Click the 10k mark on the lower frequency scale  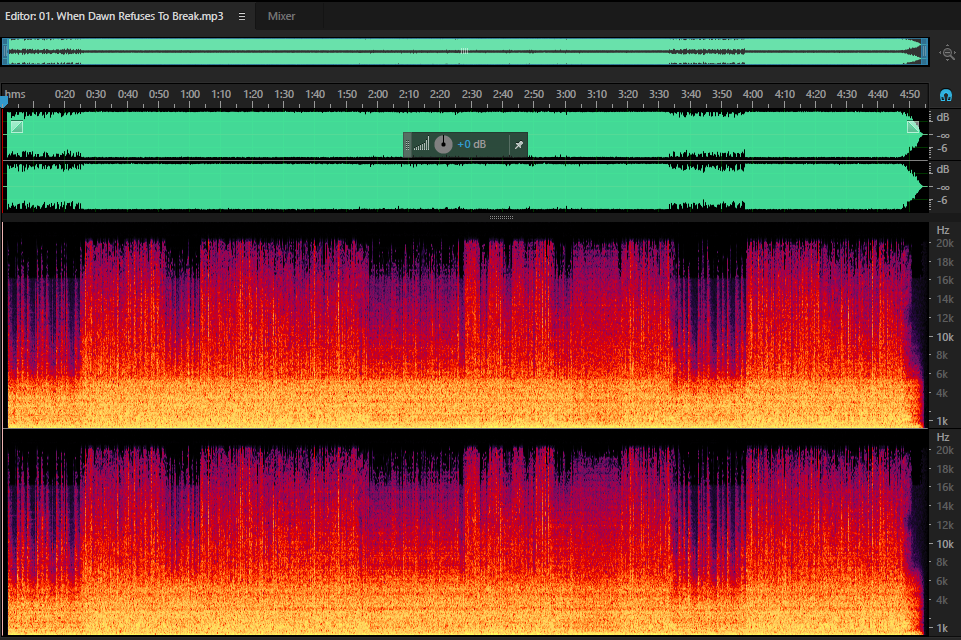tap(944, 544)
